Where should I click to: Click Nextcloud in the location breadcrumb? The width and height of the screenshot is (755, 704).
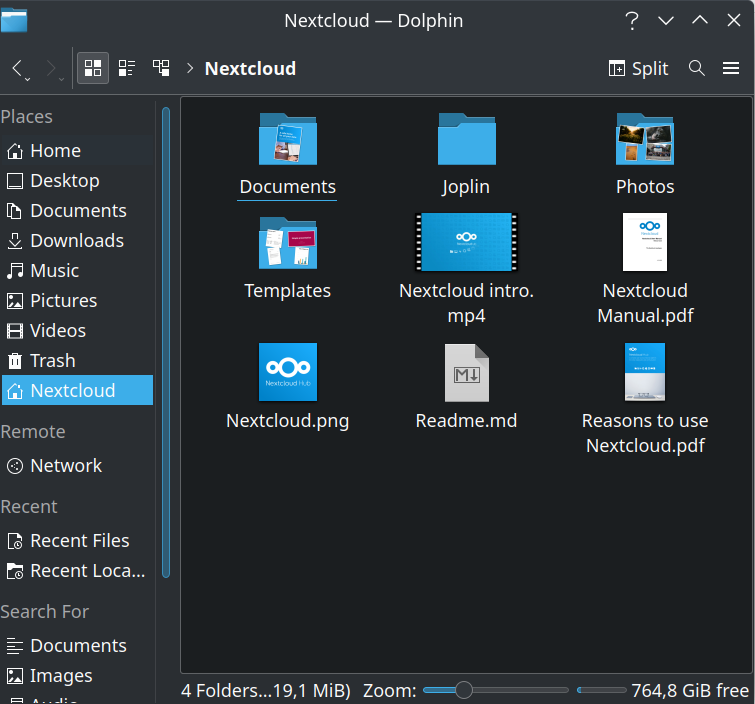[250, 68]
